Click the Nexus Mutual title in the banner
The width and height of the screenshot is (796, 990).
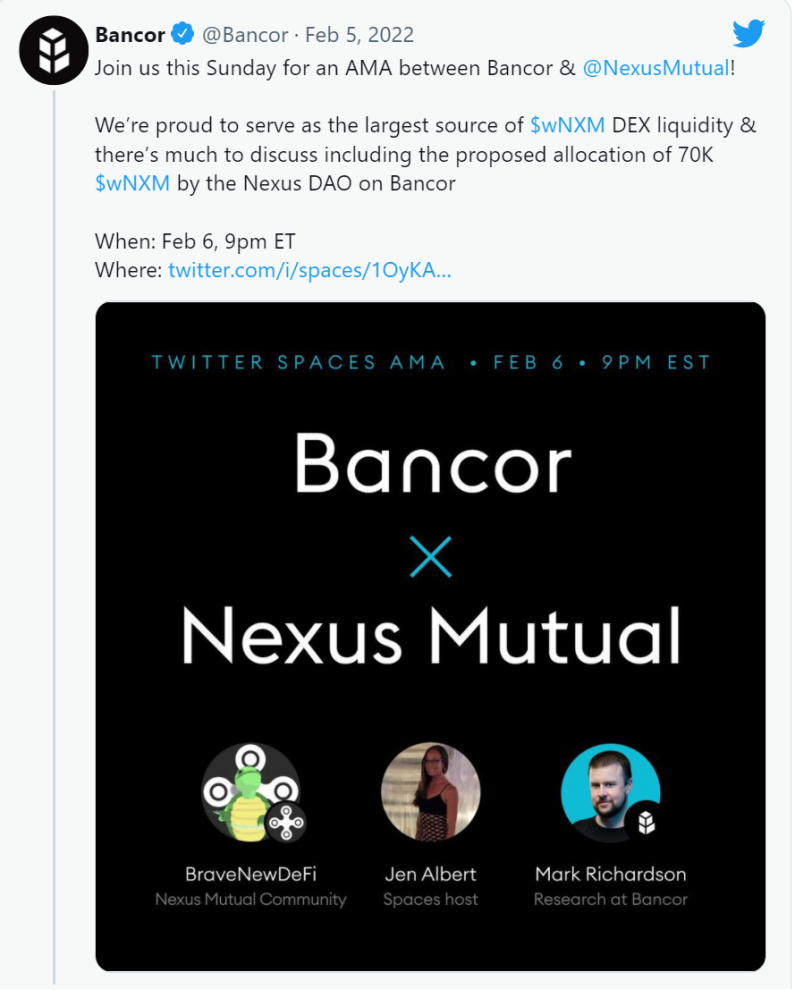[431, 635]
